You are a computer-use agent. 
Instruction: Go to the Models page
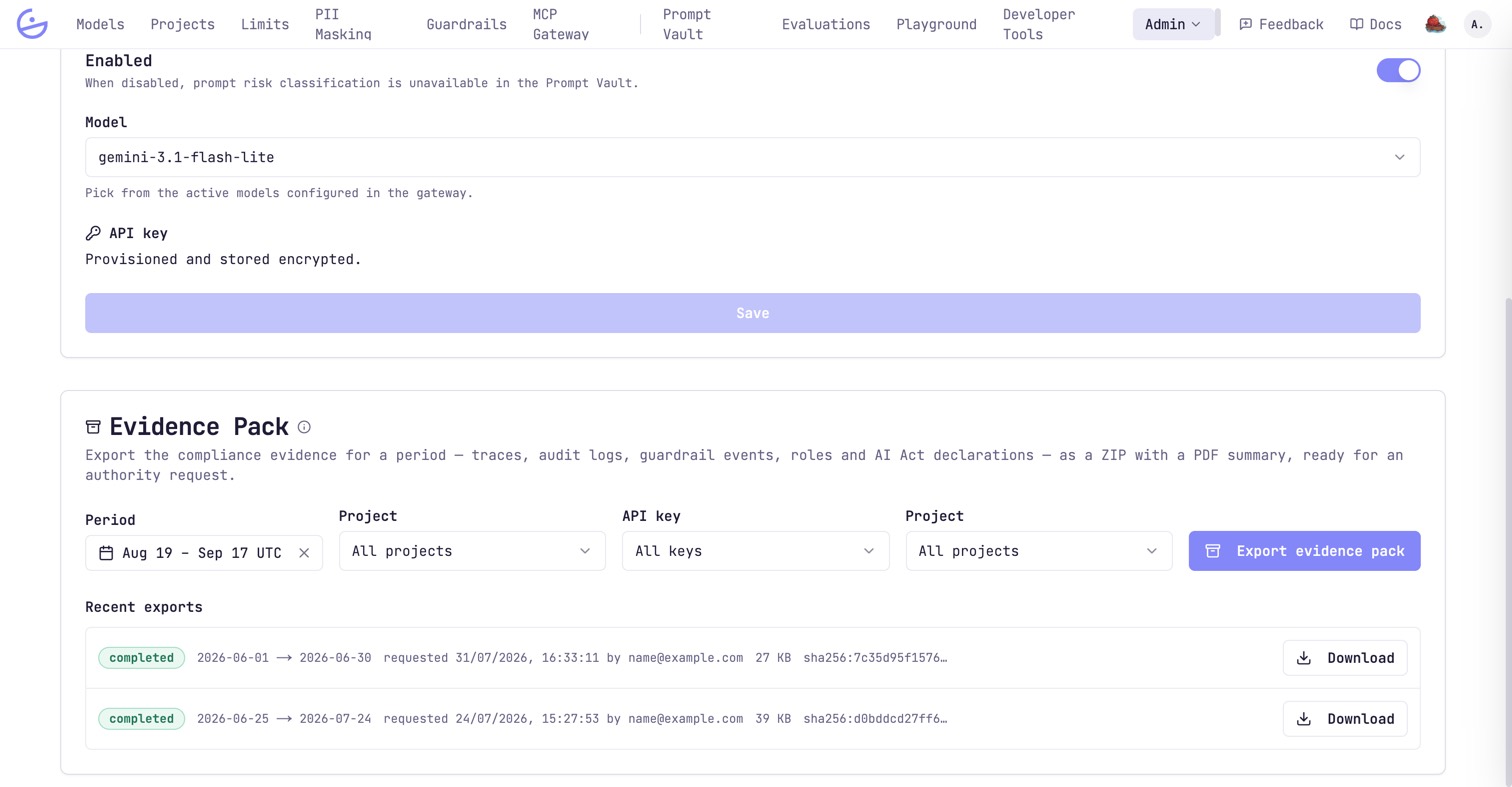click(x=100, y=24)
